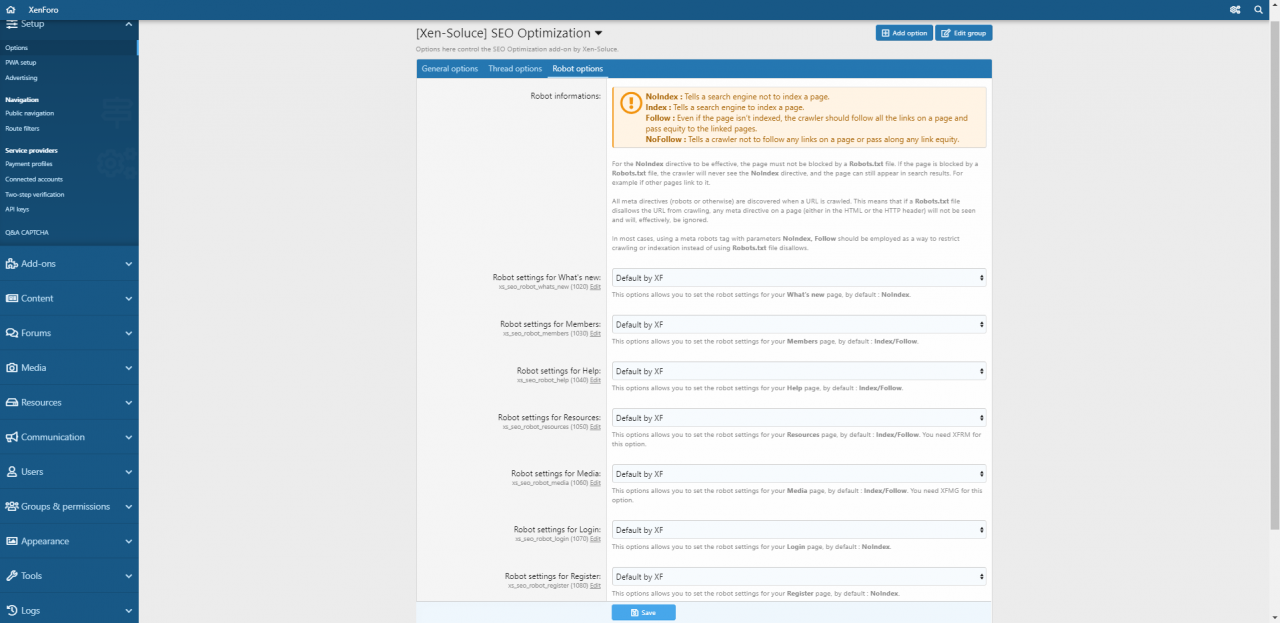
Task: Open Members robot settings dropdown
Action: click(799, 324)
